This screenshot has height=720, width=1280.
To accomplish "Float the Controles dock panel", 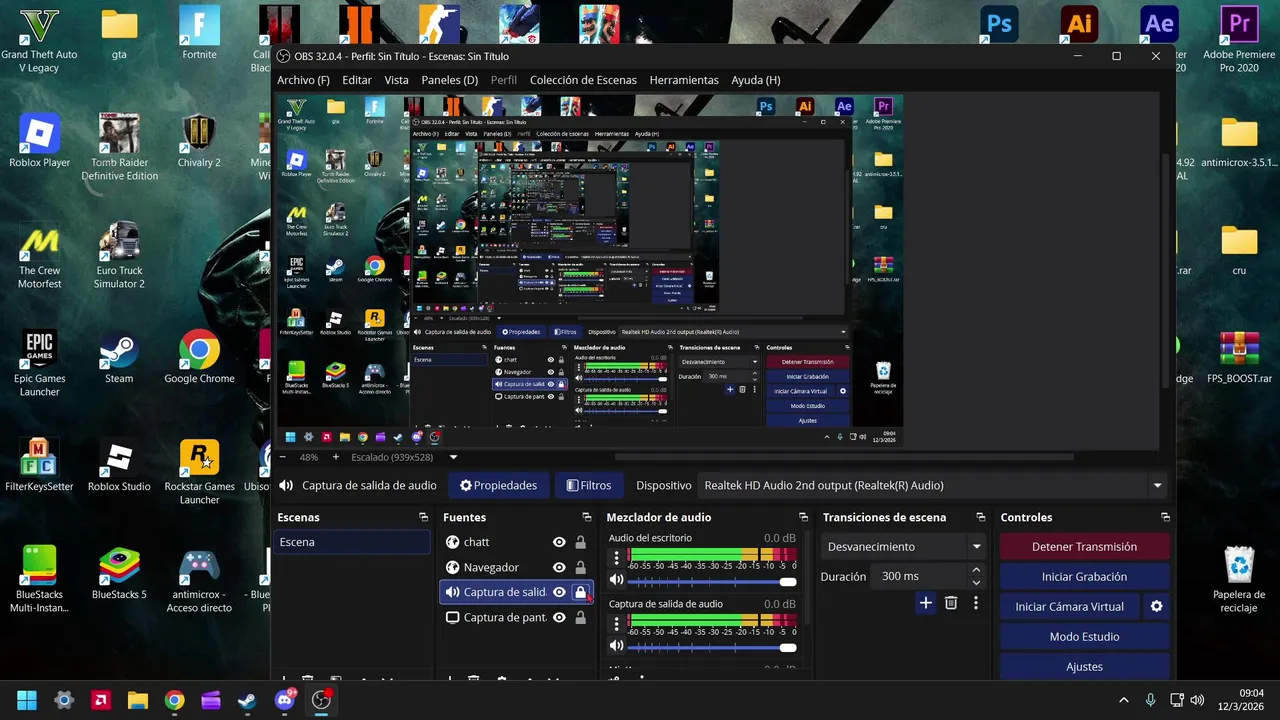I will click(1165, 518).
